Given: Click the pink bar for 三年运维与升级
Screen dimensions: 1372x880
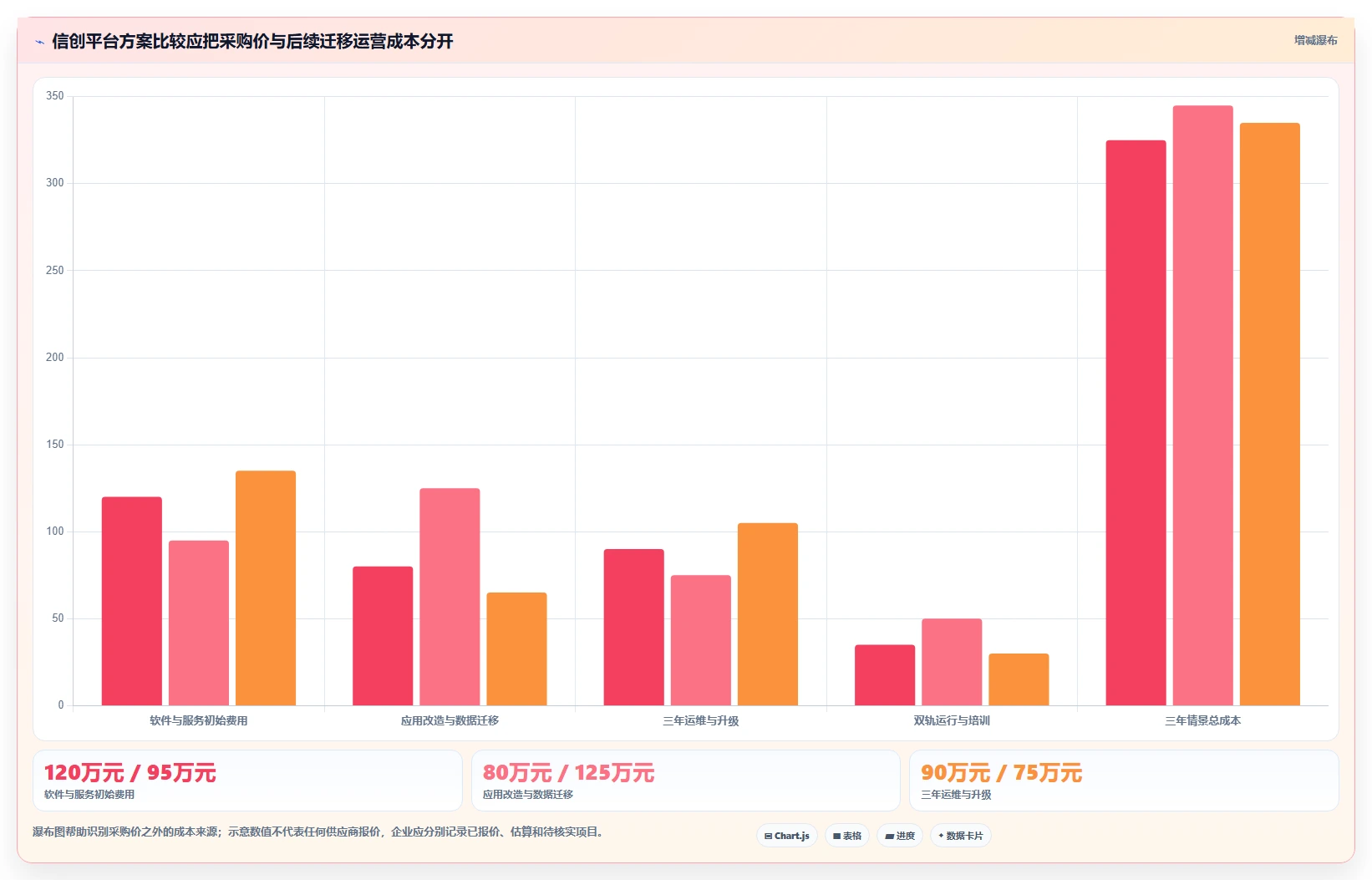Looking at the screenshot, I should coord(701,640).
